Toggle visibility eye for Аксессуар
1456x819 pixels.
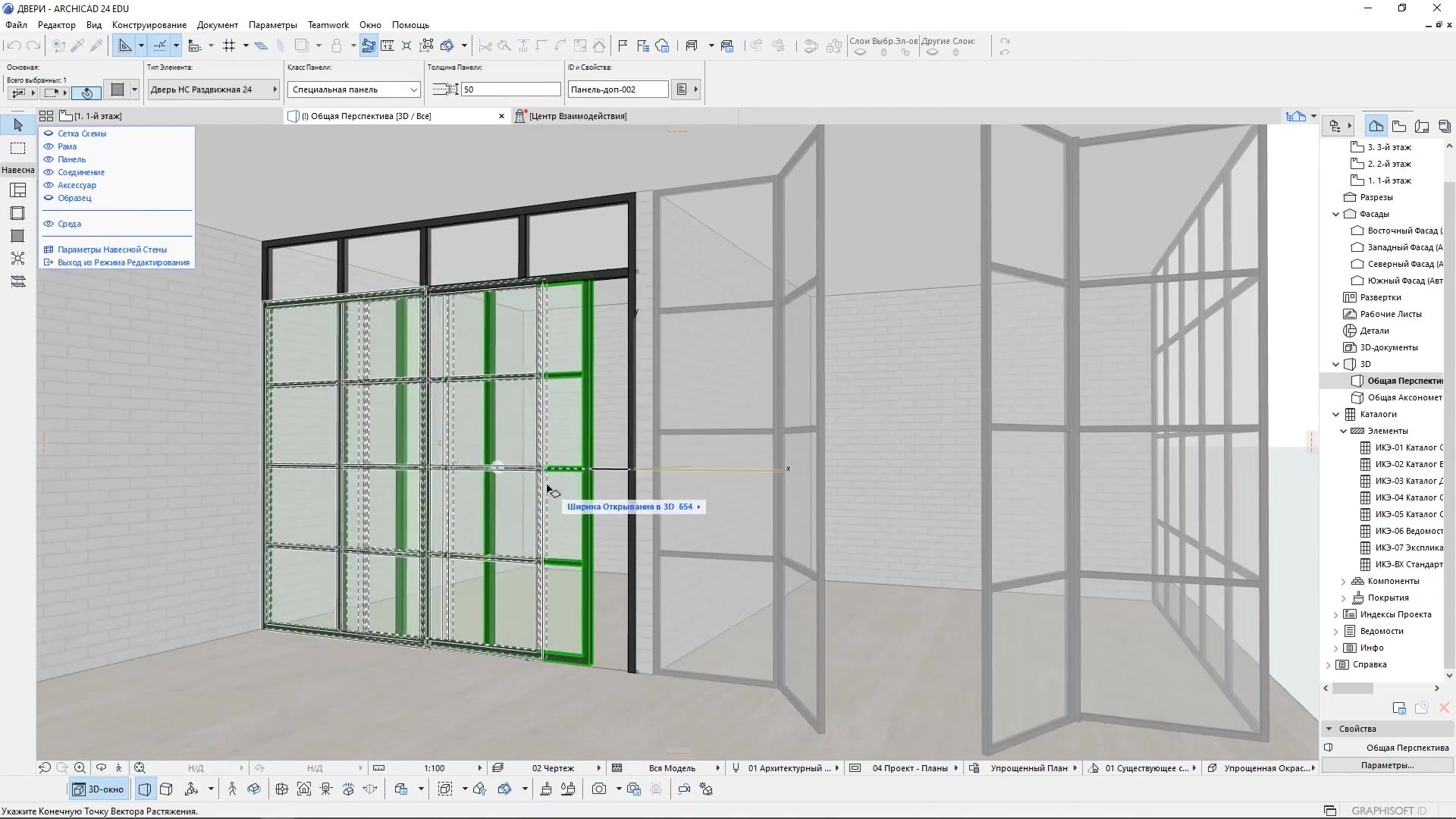click(x=49, y=185)
